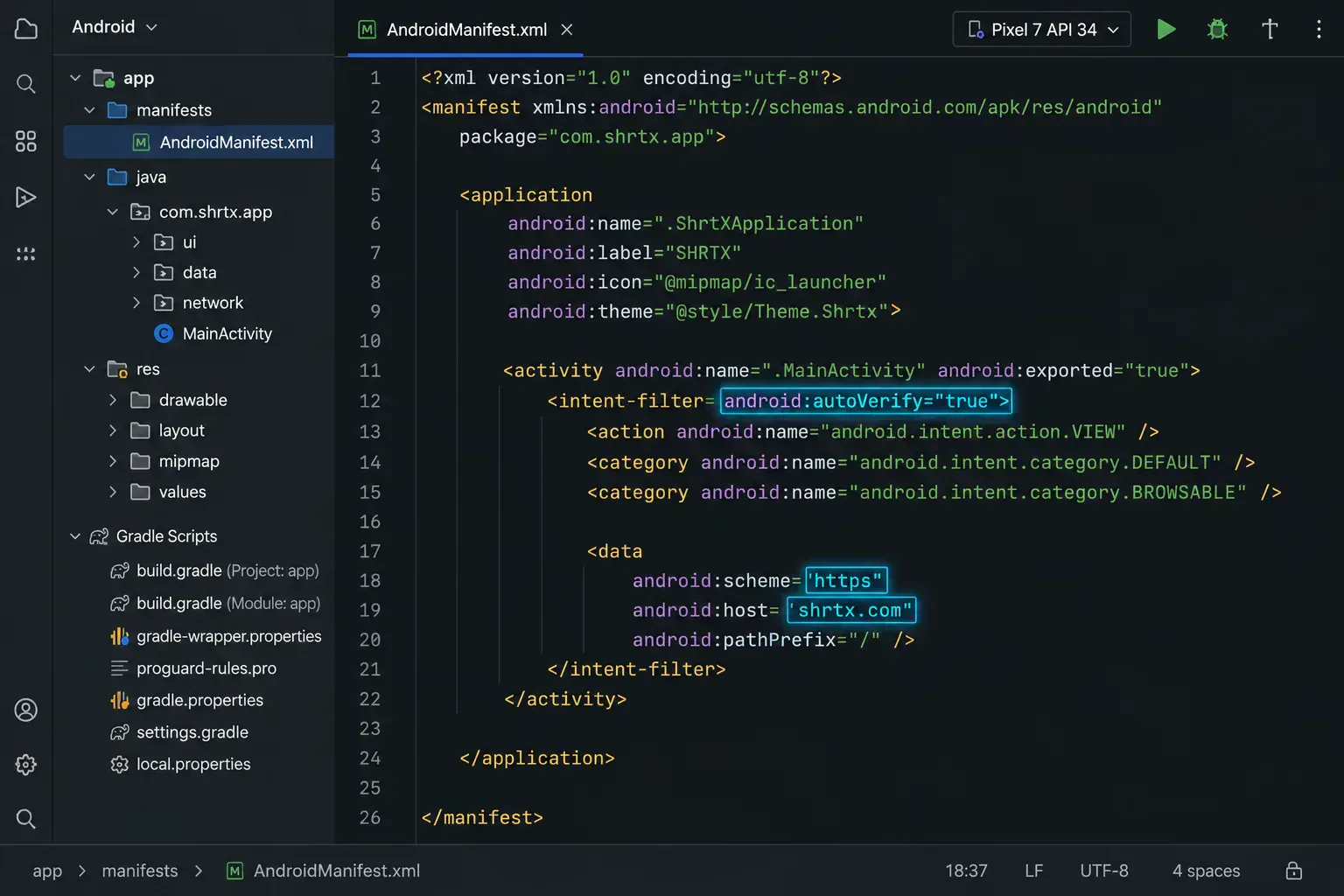Image resolution: width=1344 pixels, height=896 pixels.
Task: Expand the values folder
Action: tap(112, 492)
